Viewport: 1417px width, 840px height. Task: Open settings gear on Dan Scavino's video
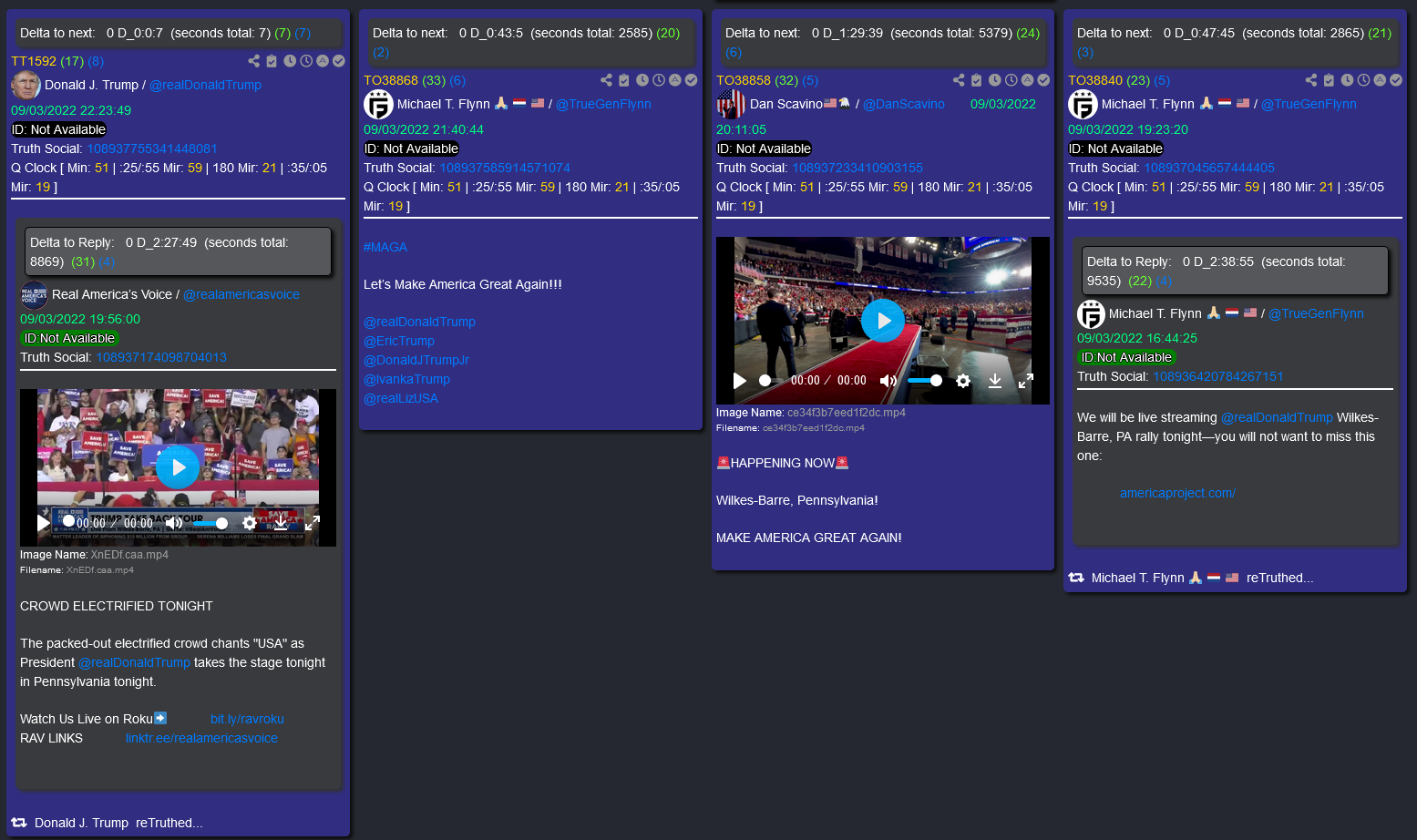coord(963,381)
